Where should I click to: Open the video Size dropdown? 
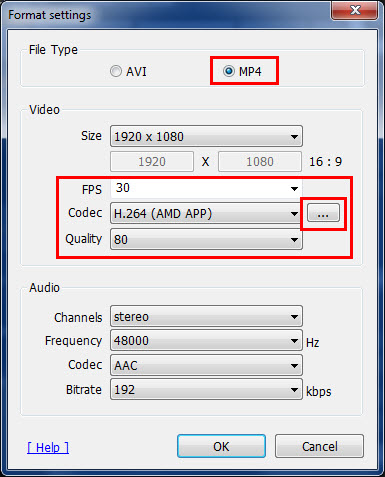(206, 136)
